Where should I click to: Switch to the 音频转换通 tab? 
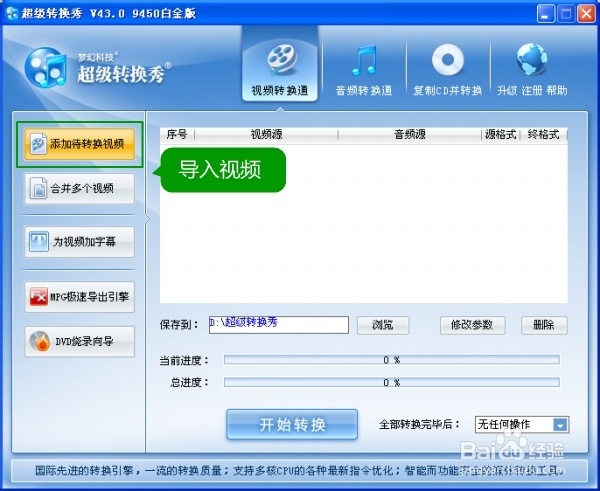364,69
